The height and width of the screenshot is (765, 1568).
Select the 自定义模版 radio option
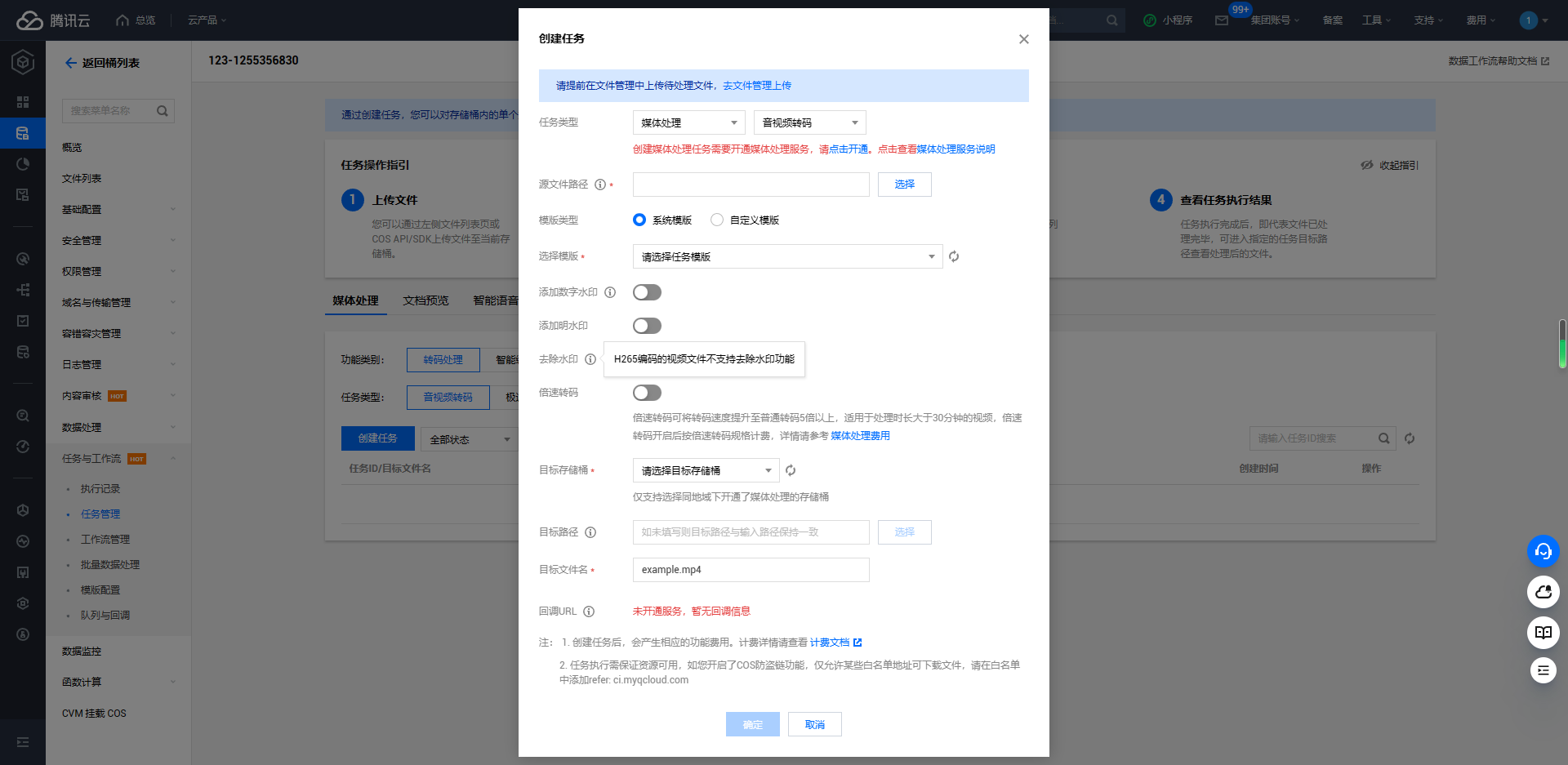[717, 220]
